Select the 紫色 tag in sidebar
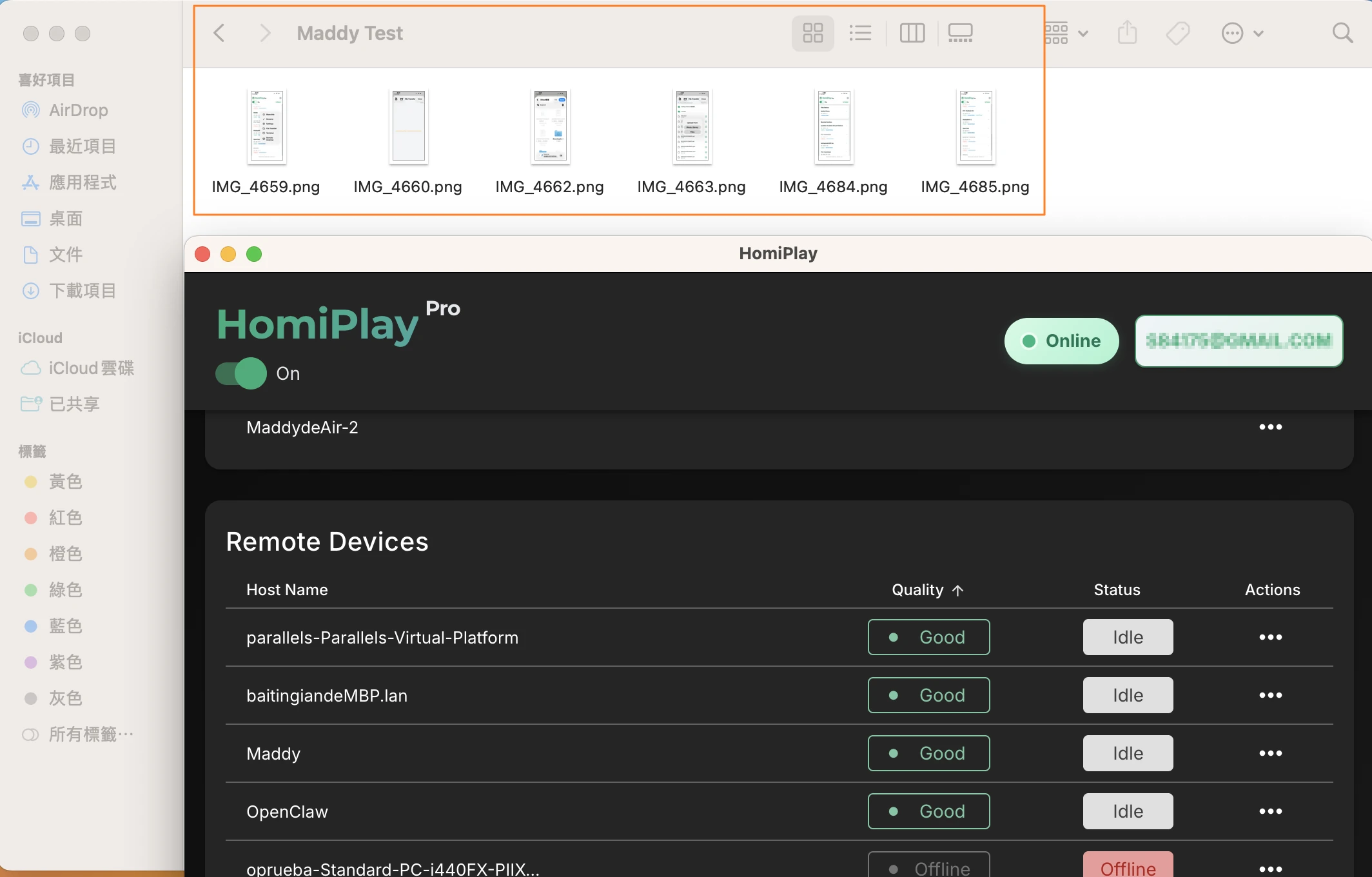The height and width of the screenshot is (877, 1372). [x=53, y=662]
